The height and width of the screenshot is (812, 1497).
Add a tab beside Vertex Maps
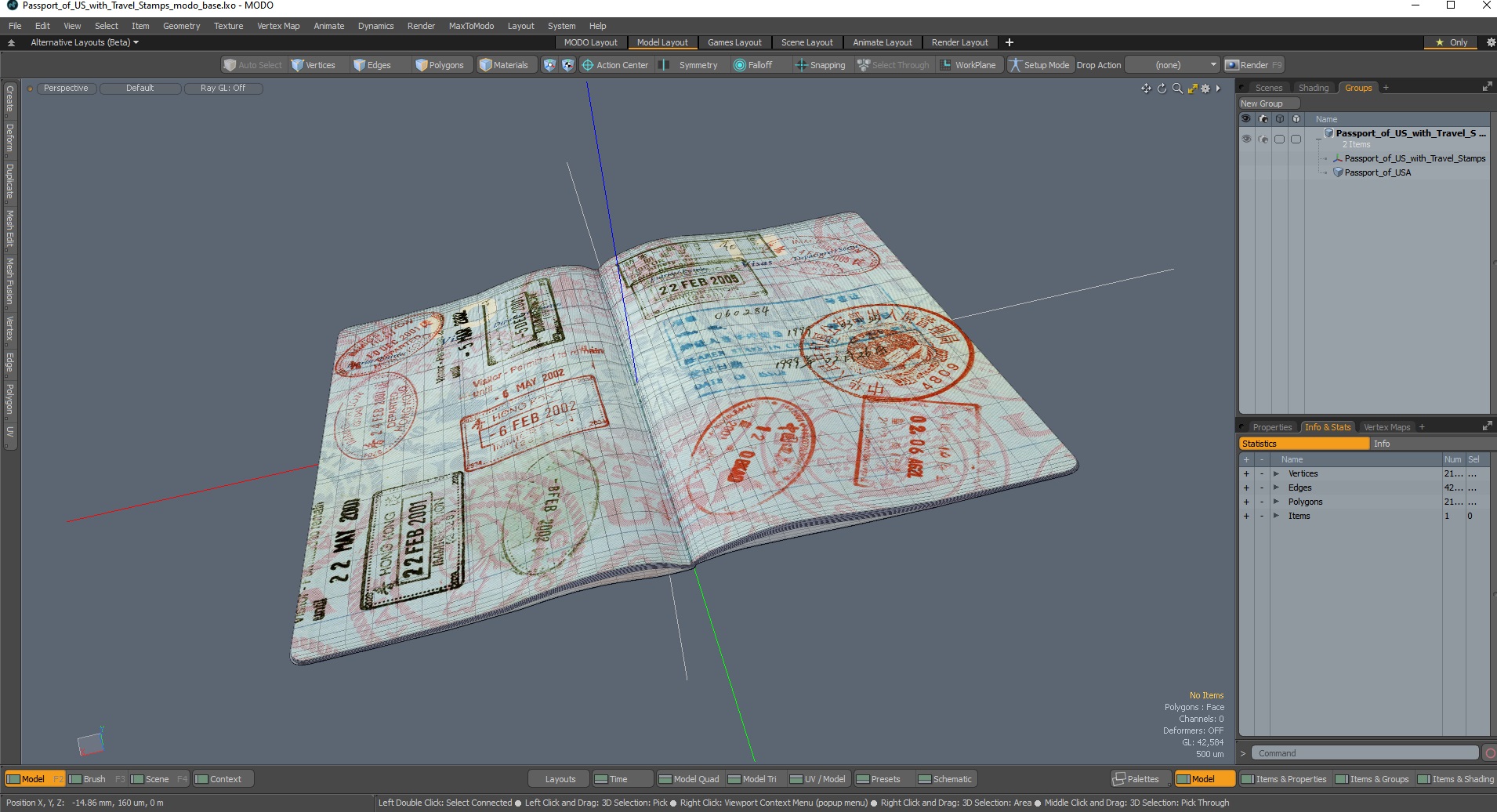(1422, 427)
